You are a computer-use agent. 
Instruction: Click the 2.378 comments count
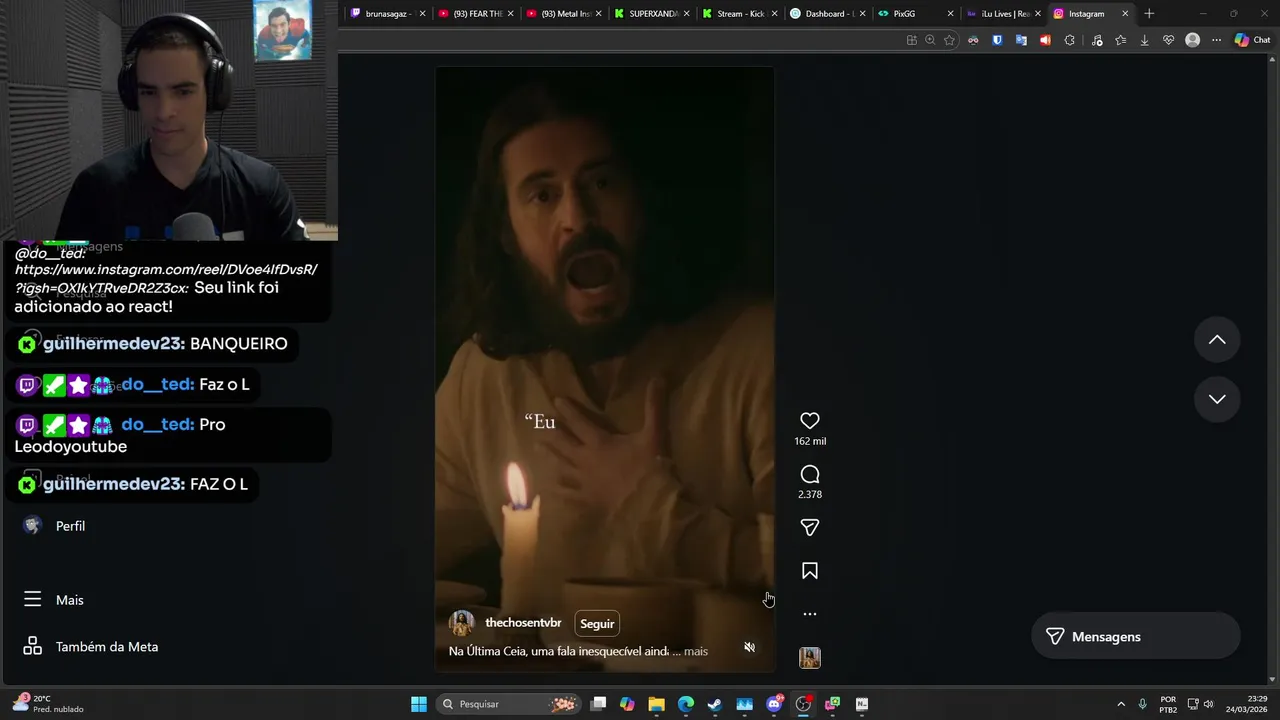tap(810, 494)
